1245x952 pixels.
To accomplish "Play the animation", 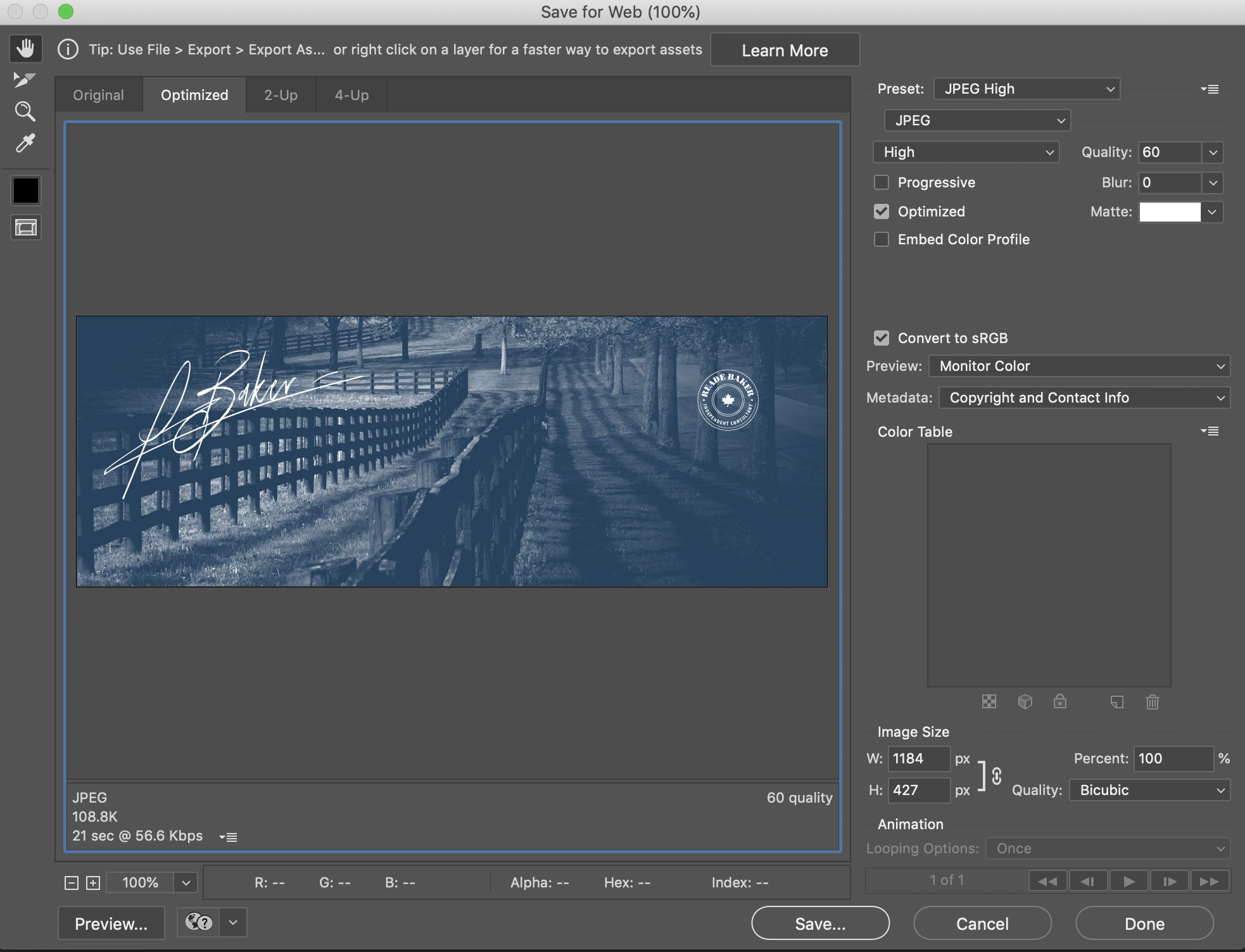I will coord(1128,881).
